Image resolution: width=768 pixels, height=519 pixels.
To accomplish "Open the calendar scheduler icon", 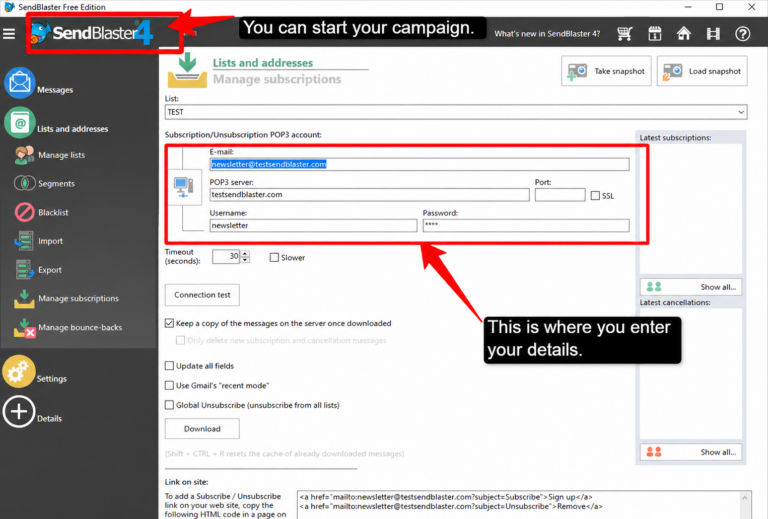I will point(654,33).
